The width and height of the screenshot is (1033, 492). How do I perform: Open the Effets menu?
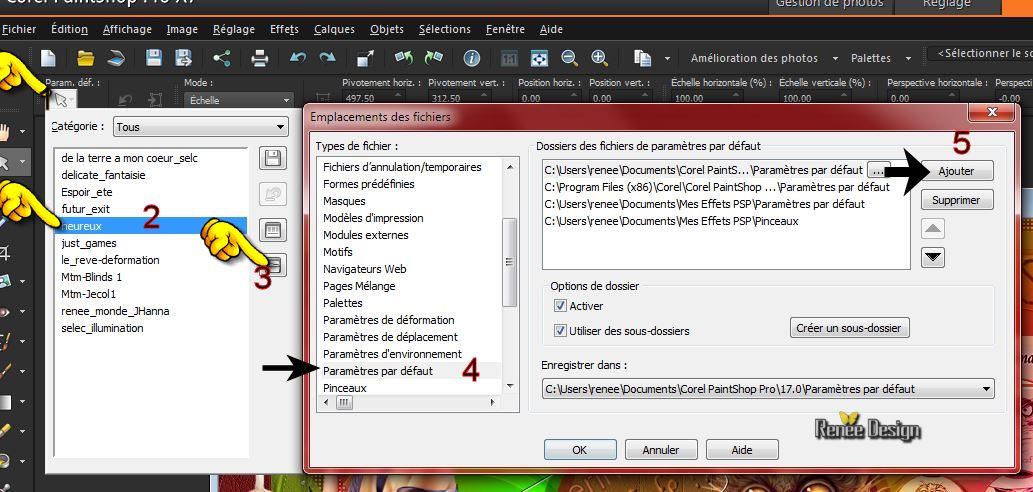click(284, 29)
